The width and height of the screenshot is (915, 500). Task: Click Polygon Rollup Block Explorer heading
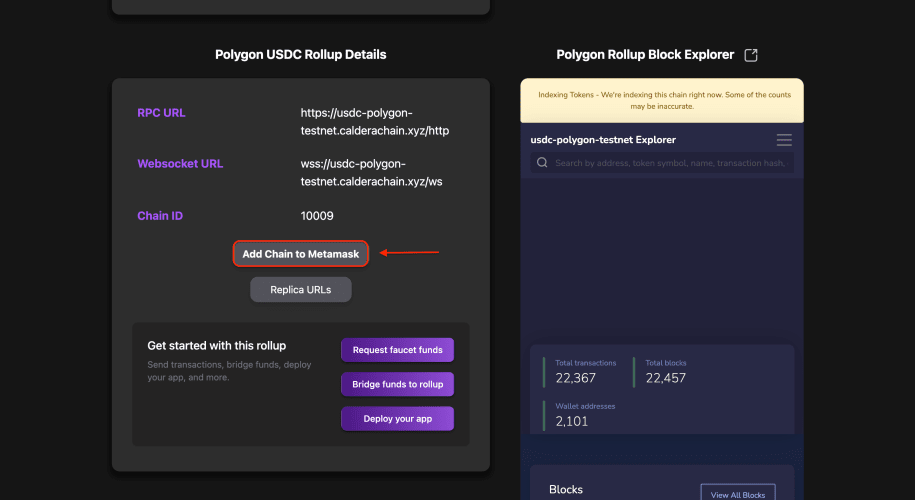click(645, 55)
